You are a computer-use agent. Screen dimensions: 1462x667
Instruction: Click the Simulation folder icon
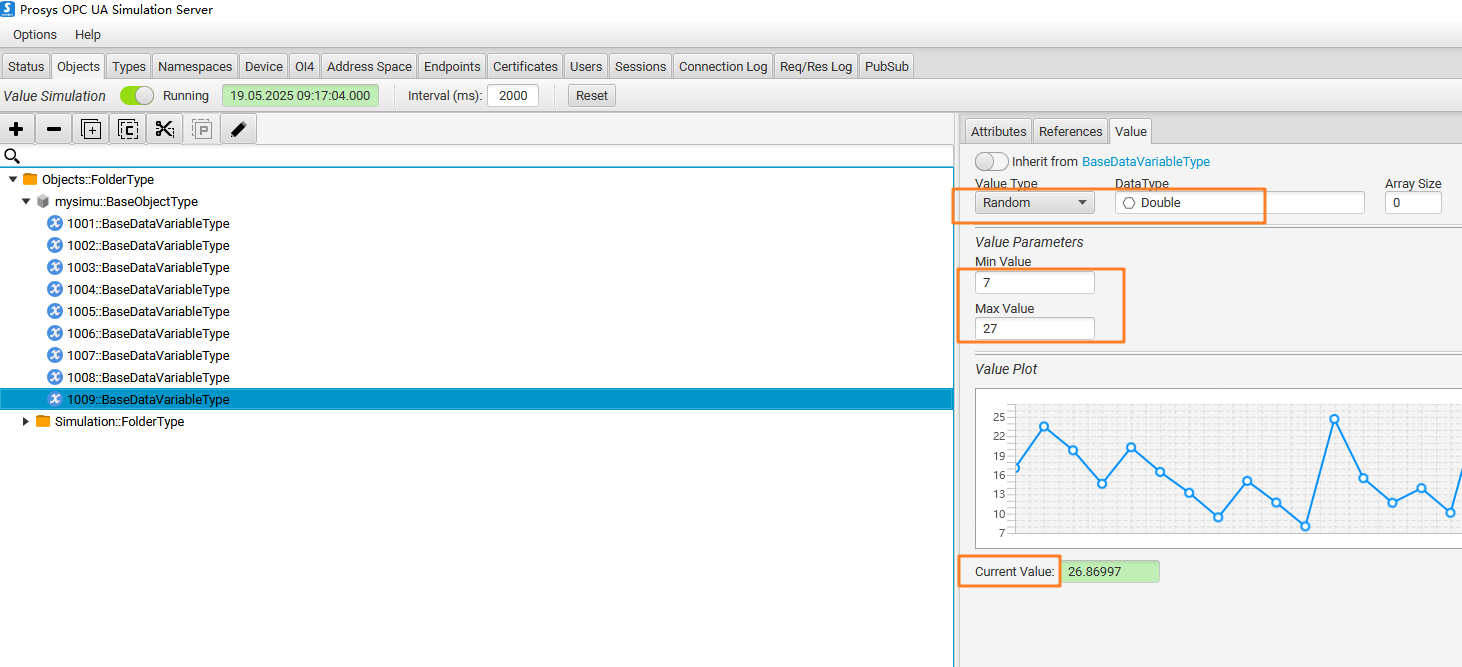coord(43,421)
